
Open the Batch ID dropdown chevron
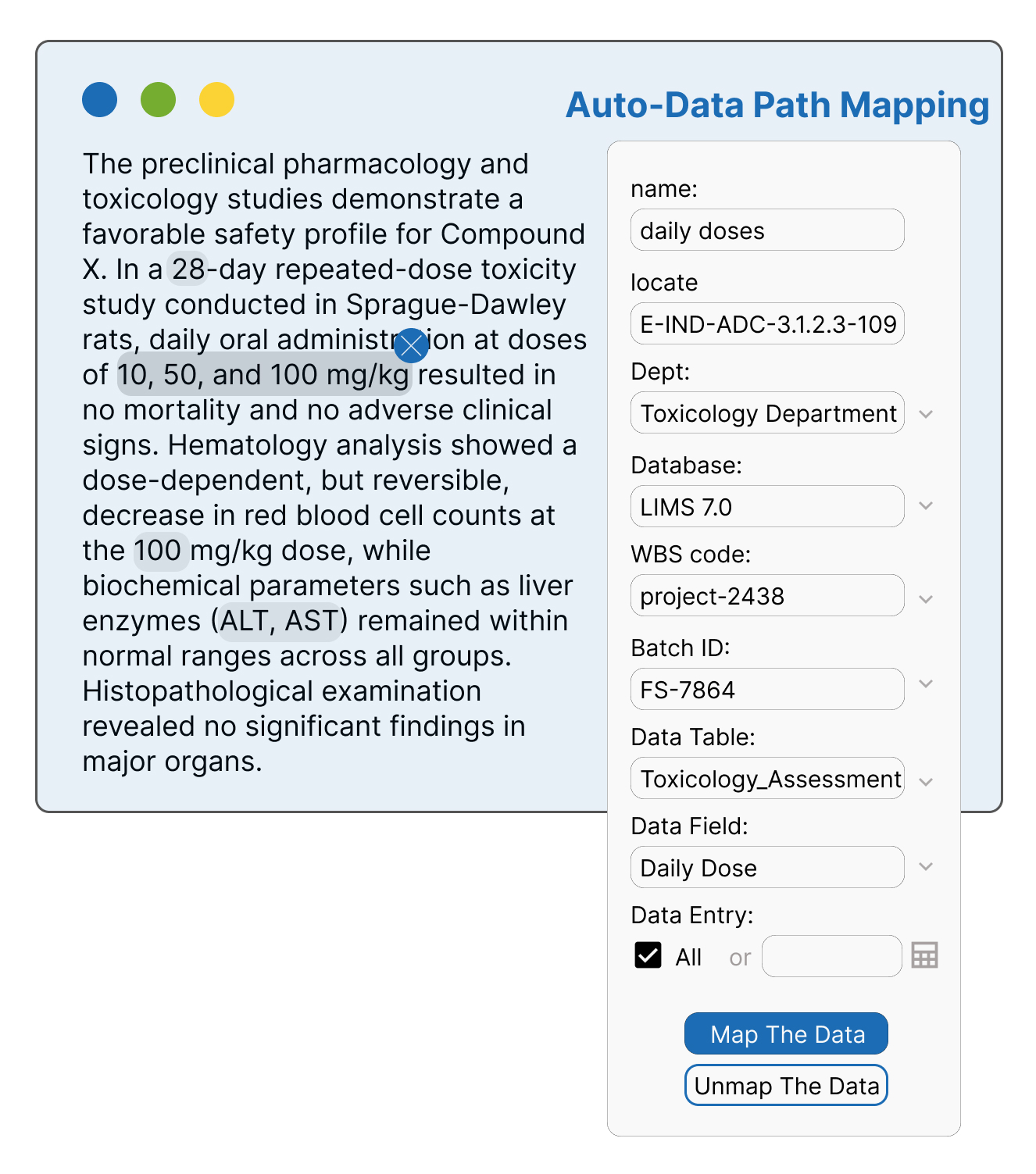(x=926, y=684)
